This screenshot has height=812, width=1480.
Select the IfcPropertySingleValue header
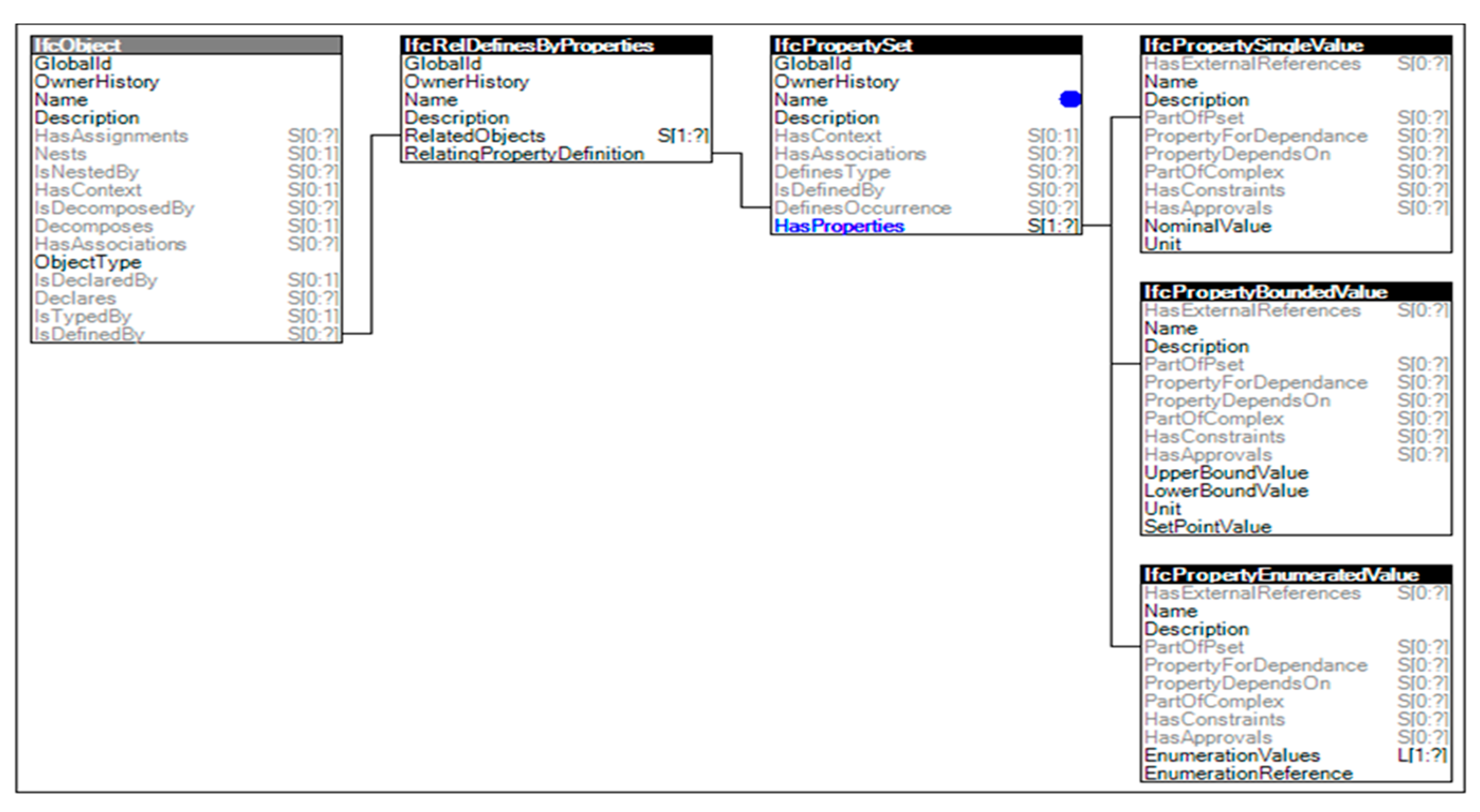click(1296, 45)
